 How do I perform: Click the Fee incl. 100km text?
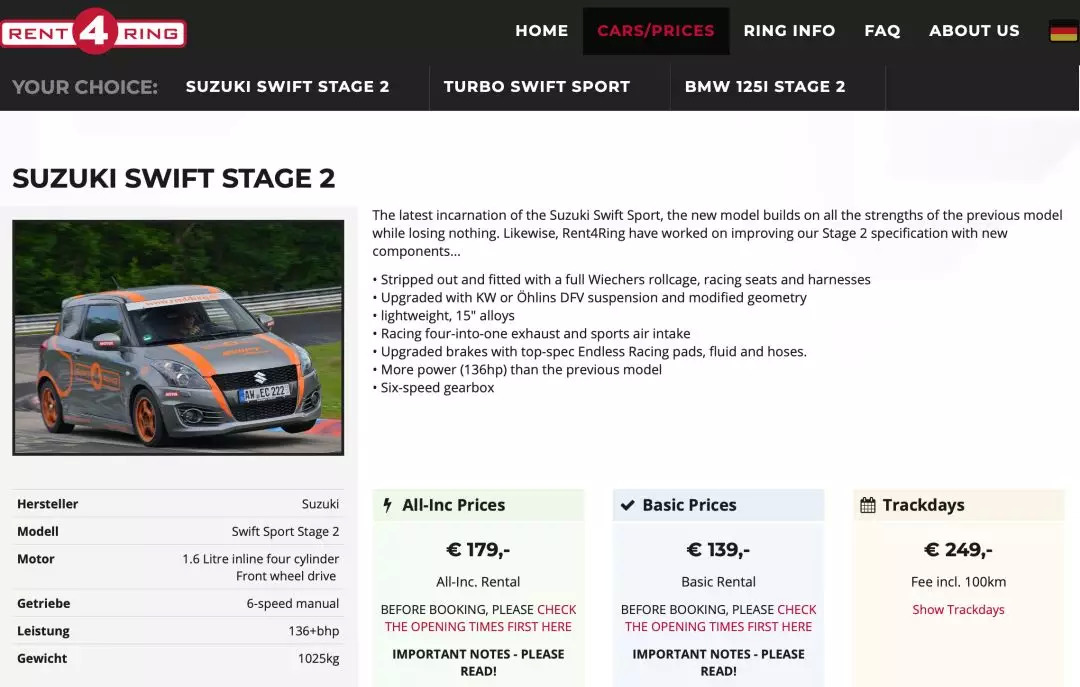pos(958,582)
